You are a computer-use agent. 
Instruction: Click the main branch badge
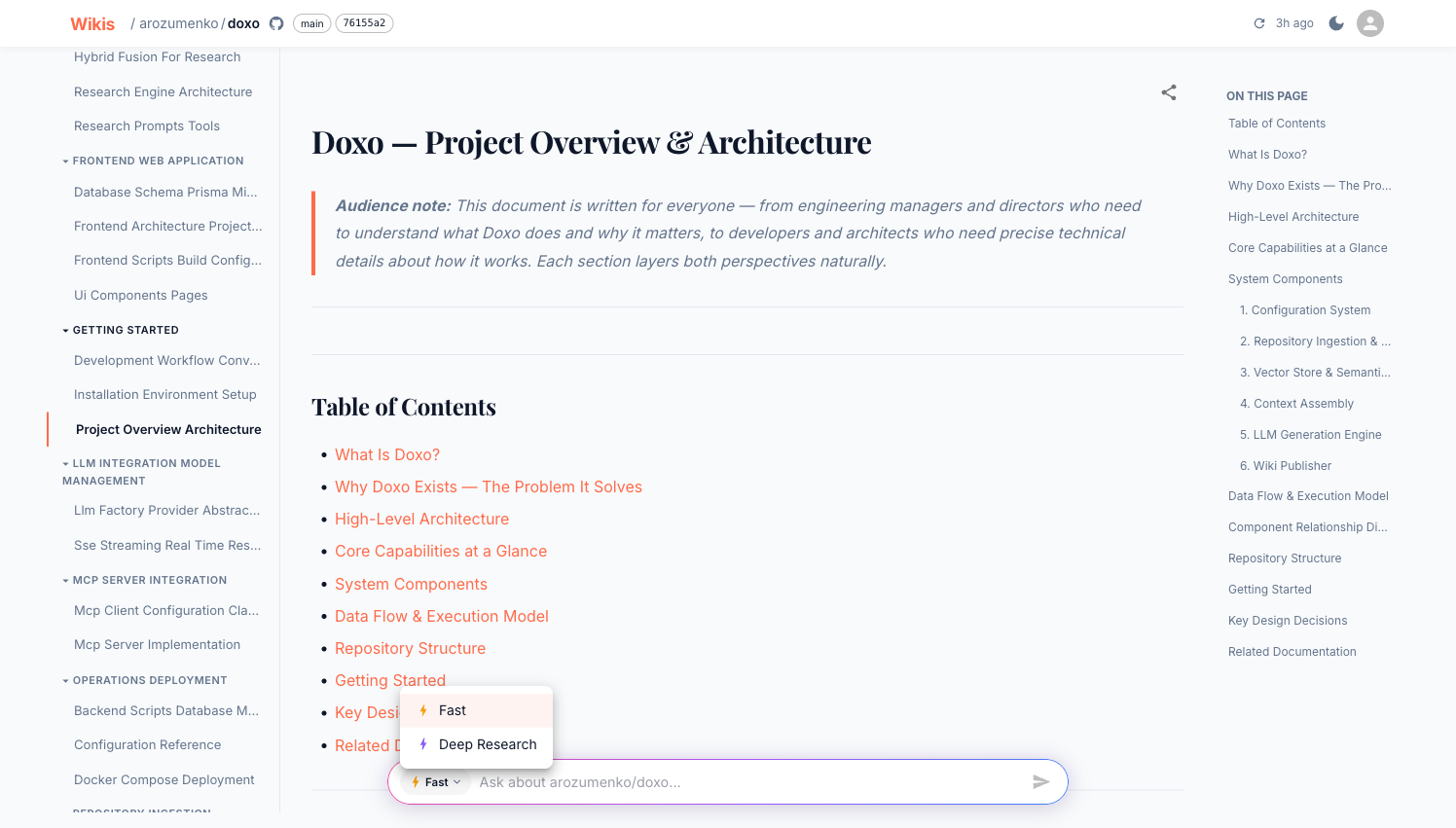[x=311, y=23]
